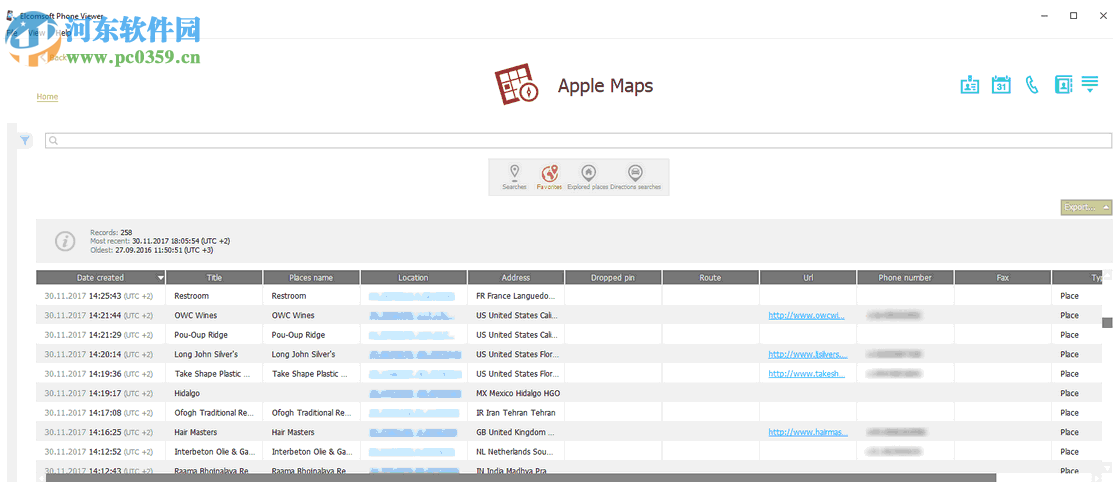Select the Directions searches category
1113x503 pixels.
tap(635, 177)
